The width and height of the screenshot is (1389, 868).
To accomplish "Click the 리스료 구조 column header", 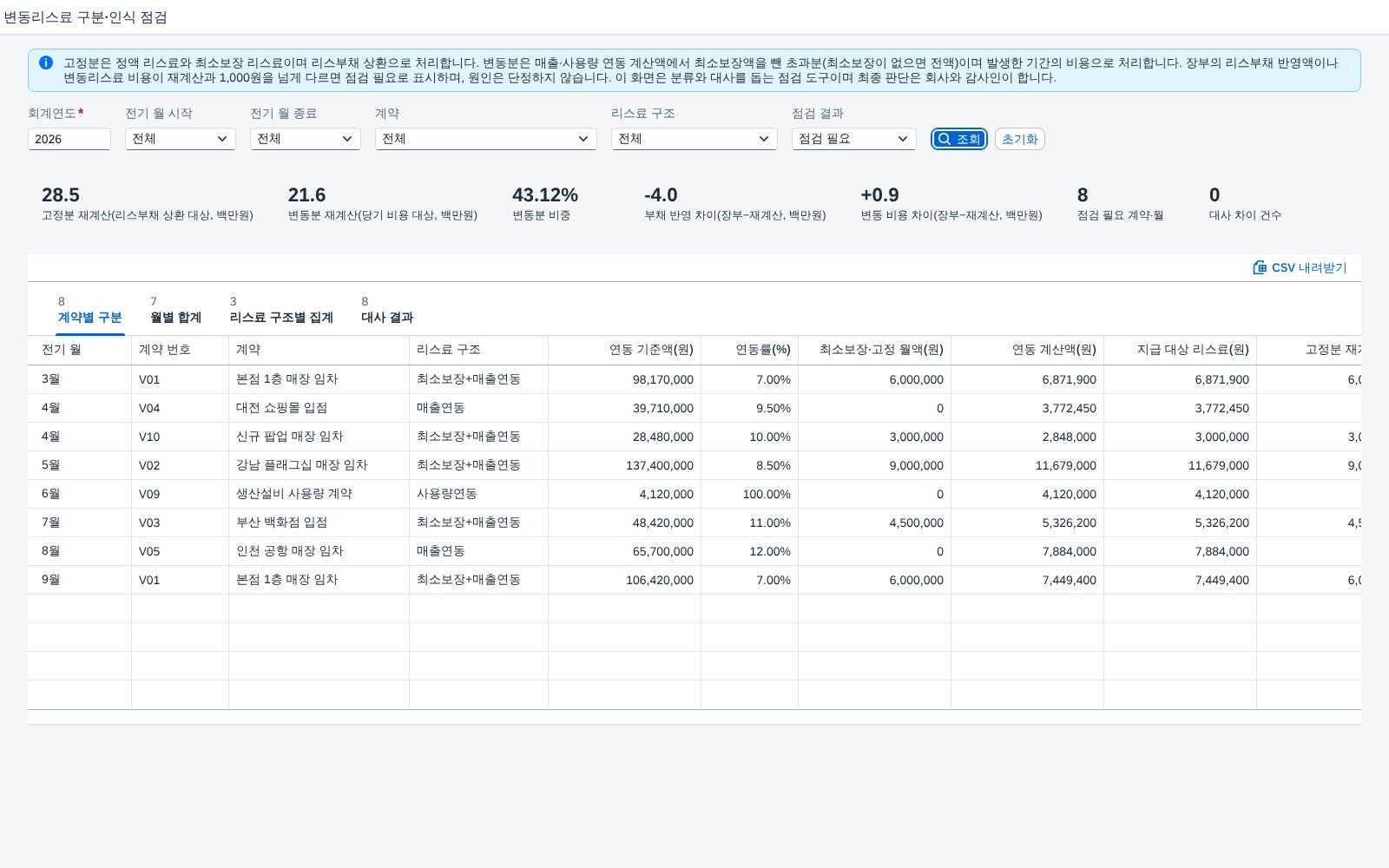I will (479, 350).
